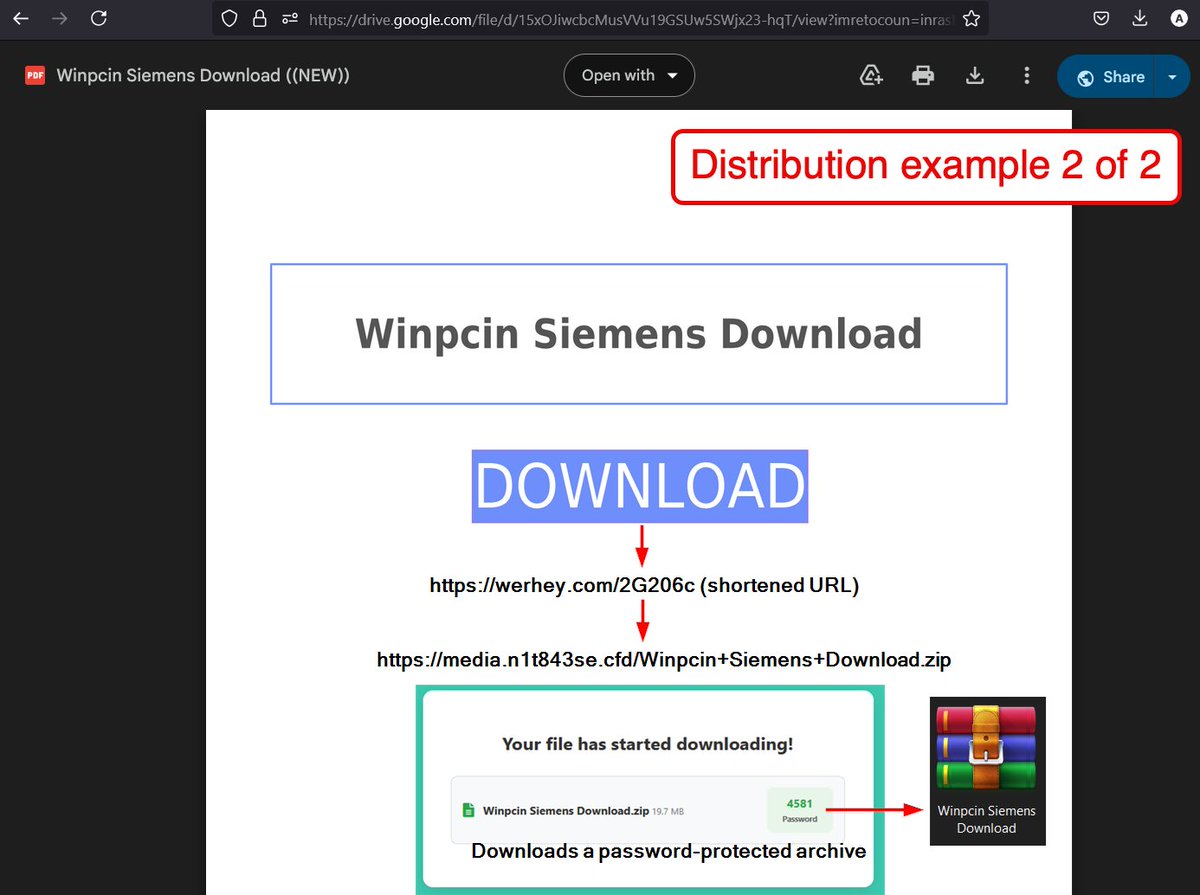
Task: Click the Share button
Action: pyautogui.click(x=1106, y=77)
